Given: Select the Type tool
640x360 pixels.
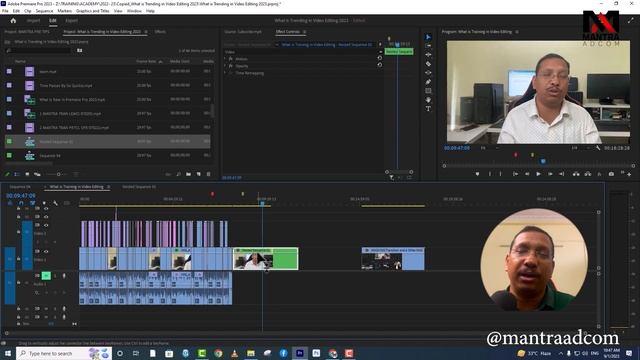Looking at the screenshot, I should coord(428,109).
